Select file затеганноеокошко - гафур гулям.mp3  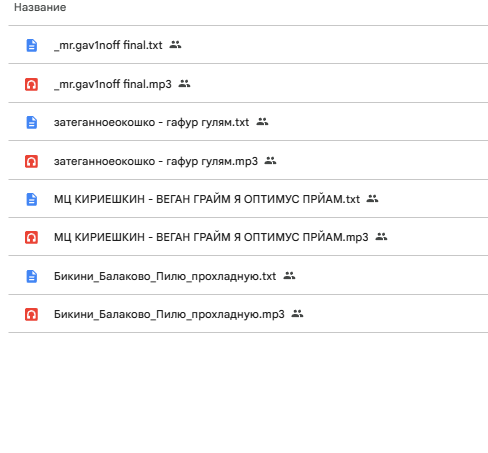tap(156, 161)
